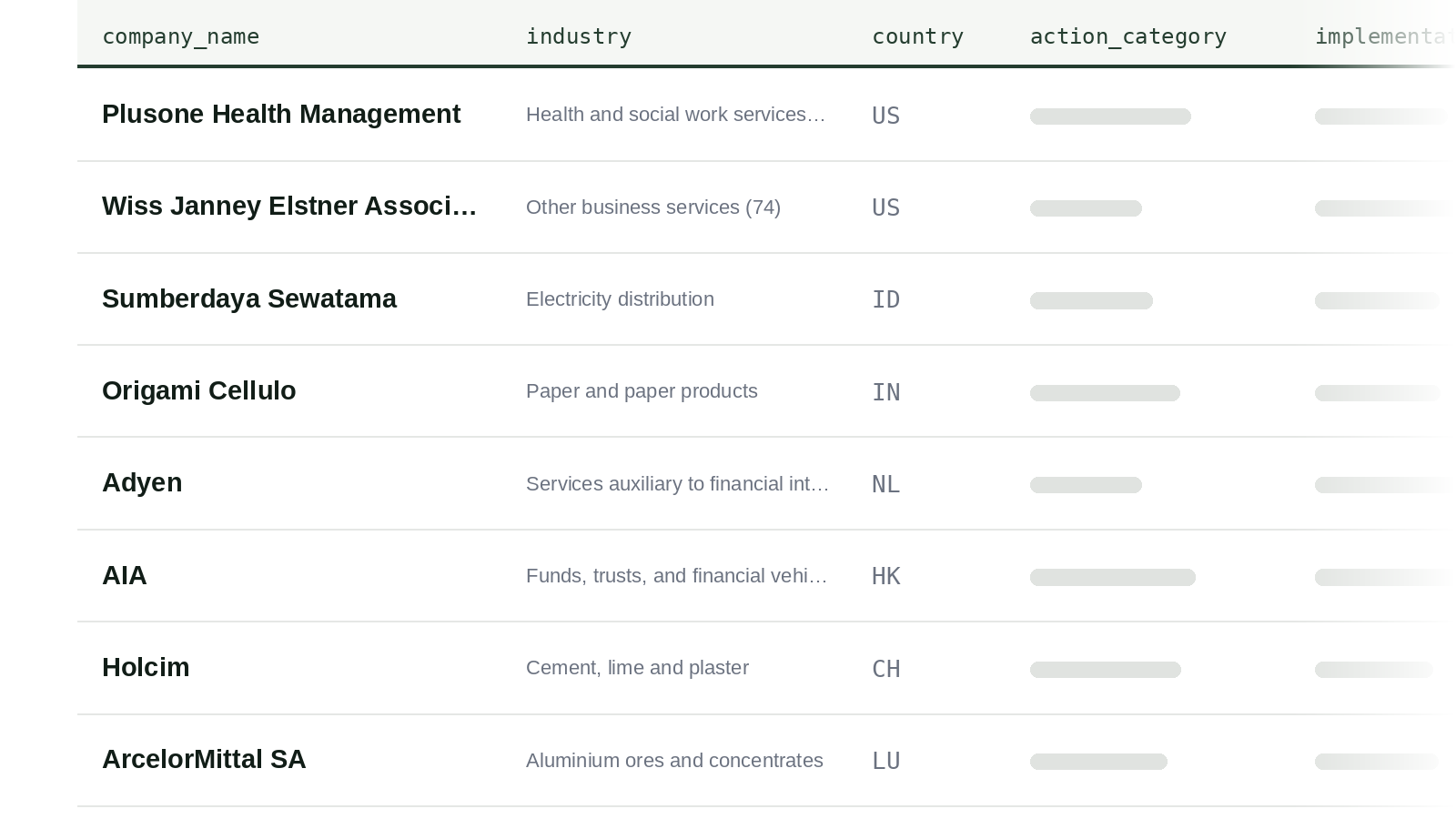Open the Holcim company entry
Screen dimensions: 1456x819
tap(766, 668)
